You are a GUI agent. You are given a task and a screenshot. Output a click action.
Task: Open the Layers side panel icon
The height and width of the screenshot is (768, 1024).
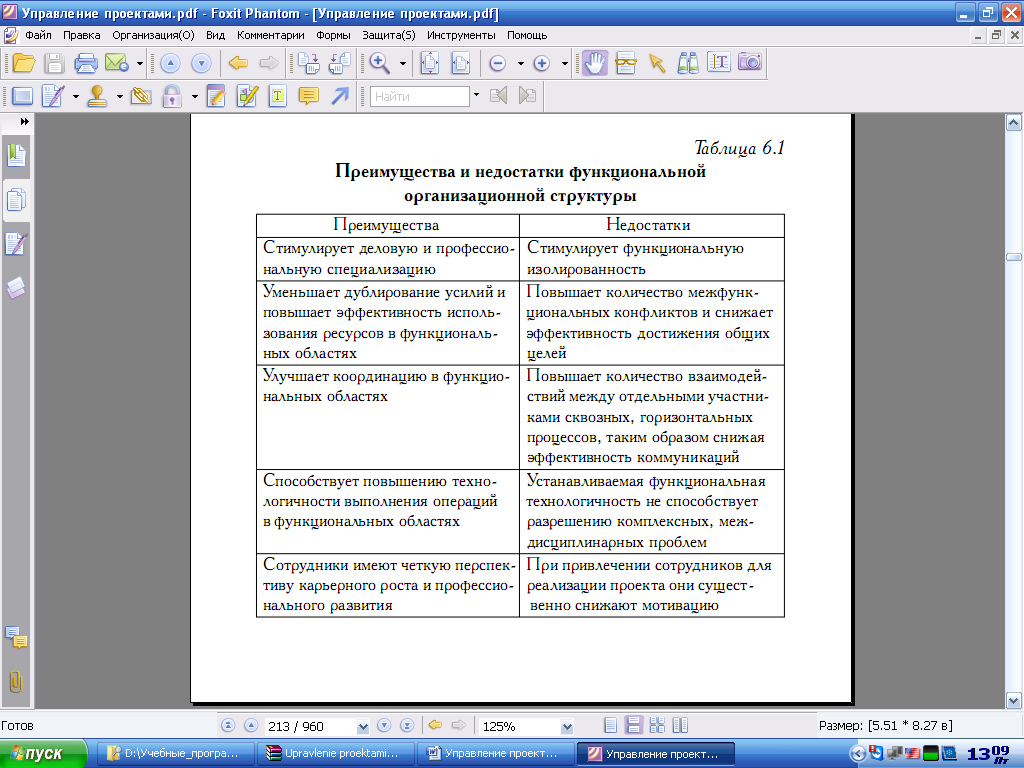tap(16, 287)
